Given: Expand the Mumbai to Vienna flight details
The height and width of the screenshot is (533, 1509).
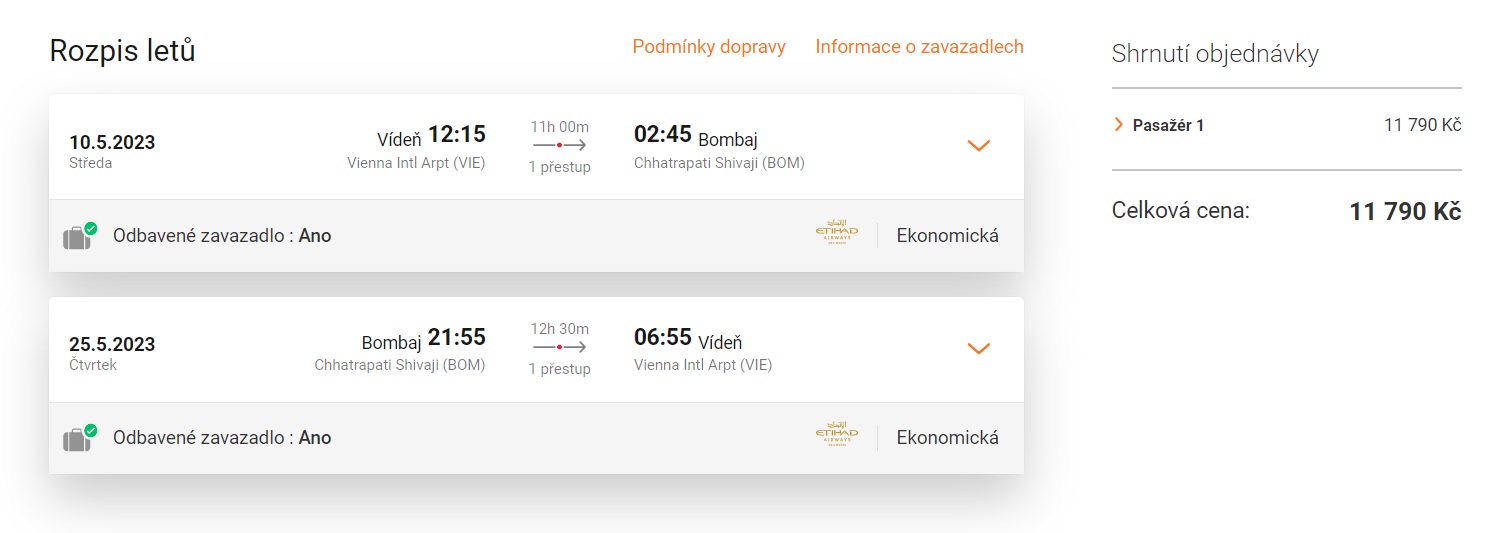Looking at the screenshot, I should [x=978, y=348].
